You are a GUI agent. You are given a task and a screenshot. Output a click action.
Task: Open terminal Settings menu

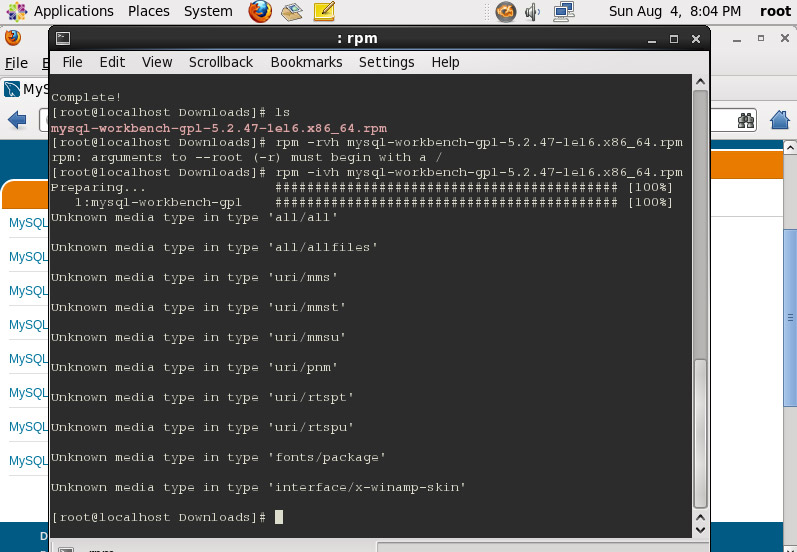[386, 62]
